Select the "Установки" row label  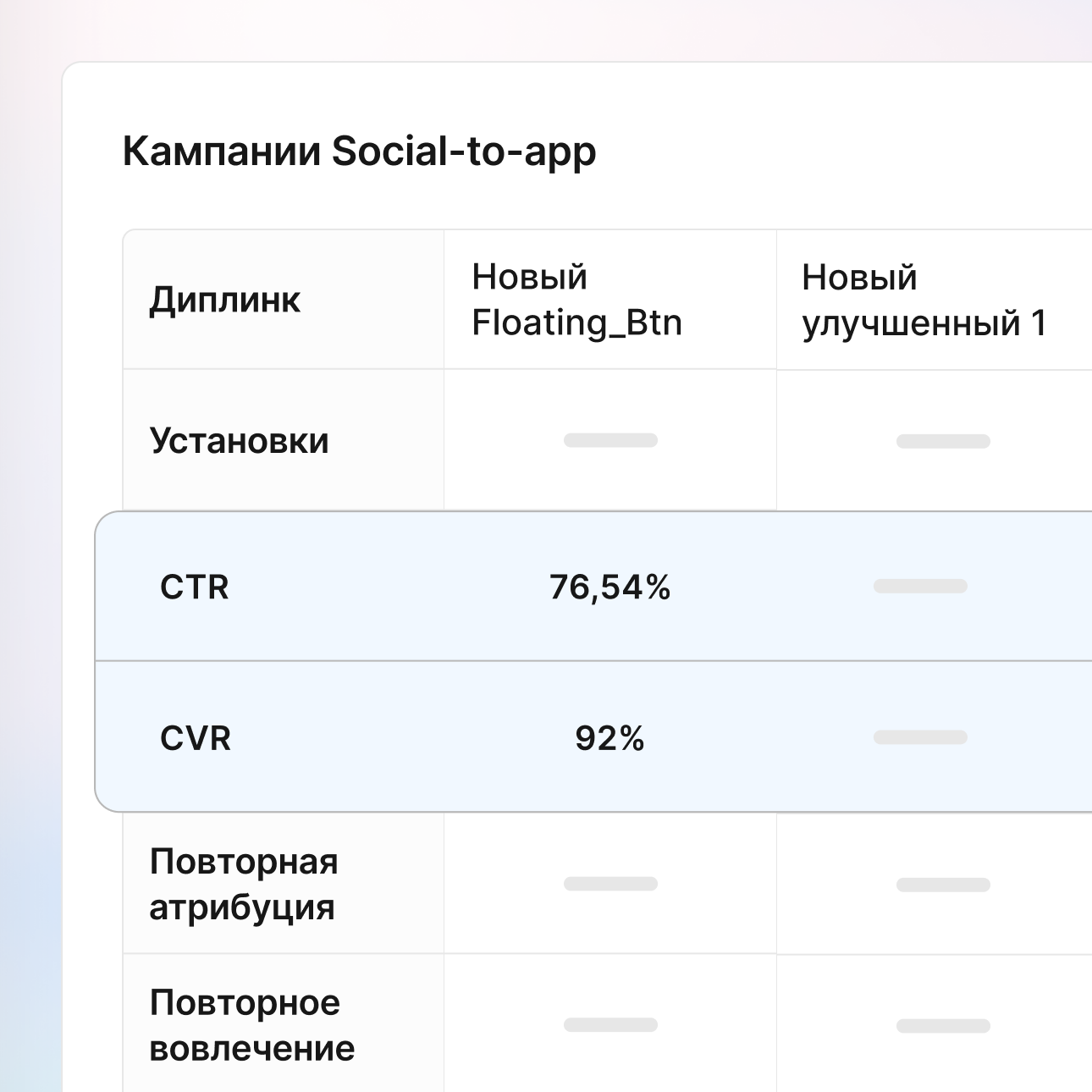pyautogui.click(x=239, y=441)
